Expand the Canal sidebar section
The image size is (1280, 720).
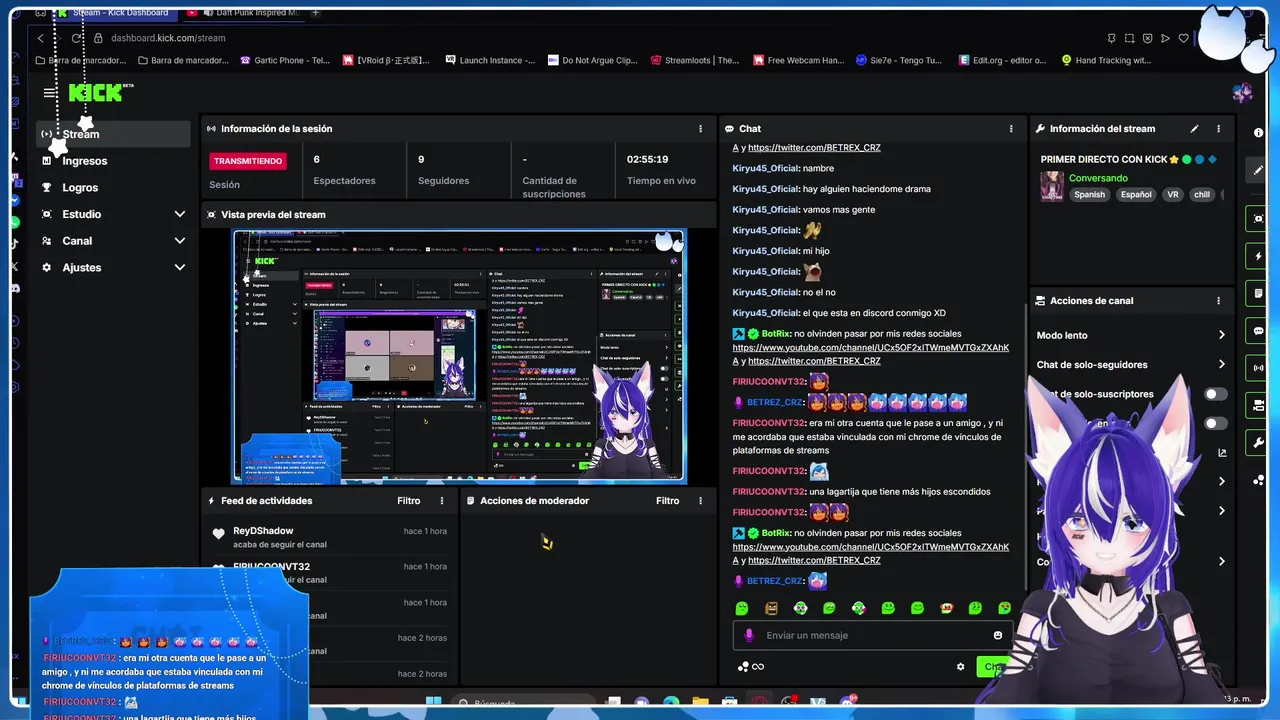coord(180,241)
